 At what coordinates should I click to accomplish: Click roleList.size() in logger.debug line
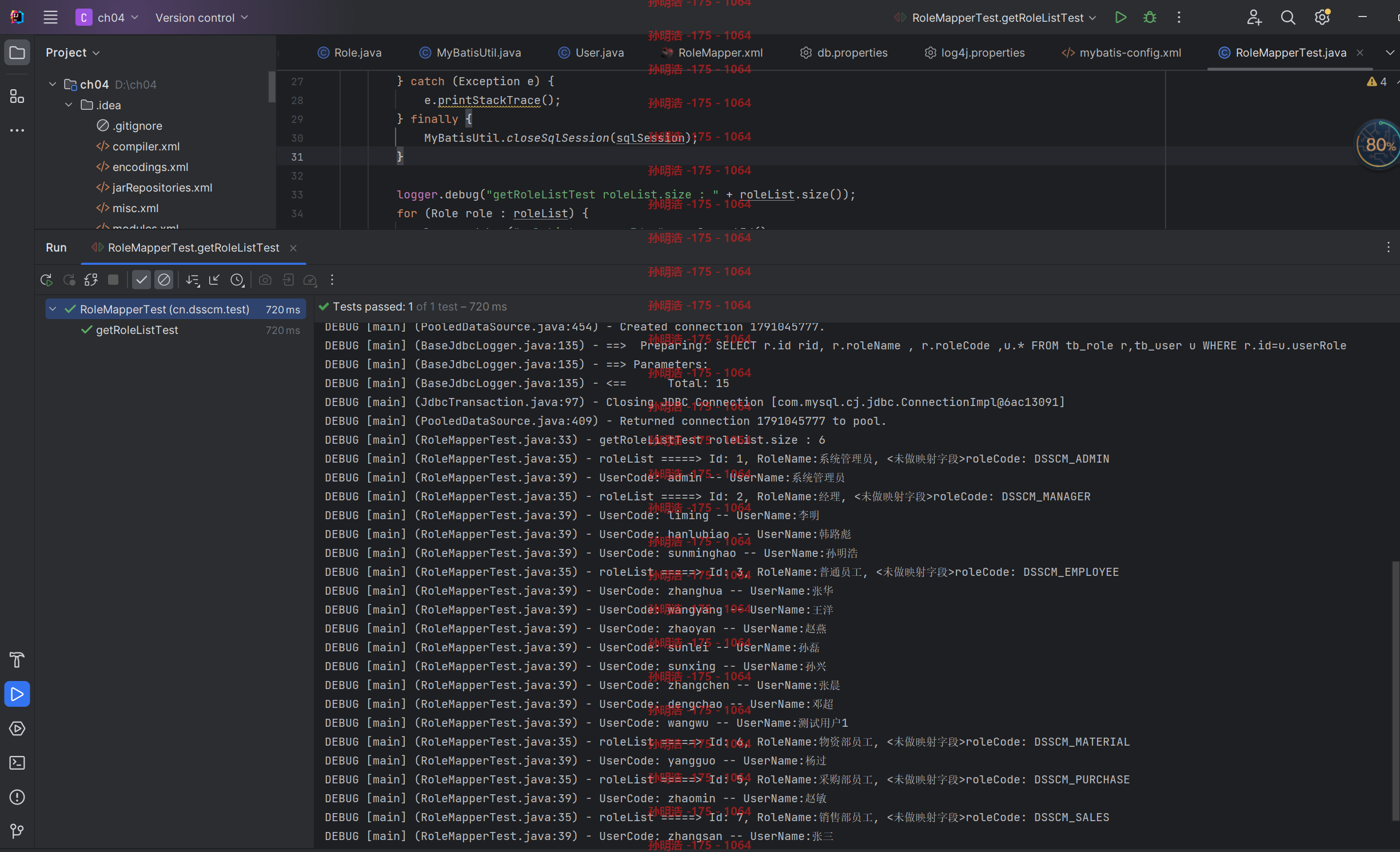793,194
